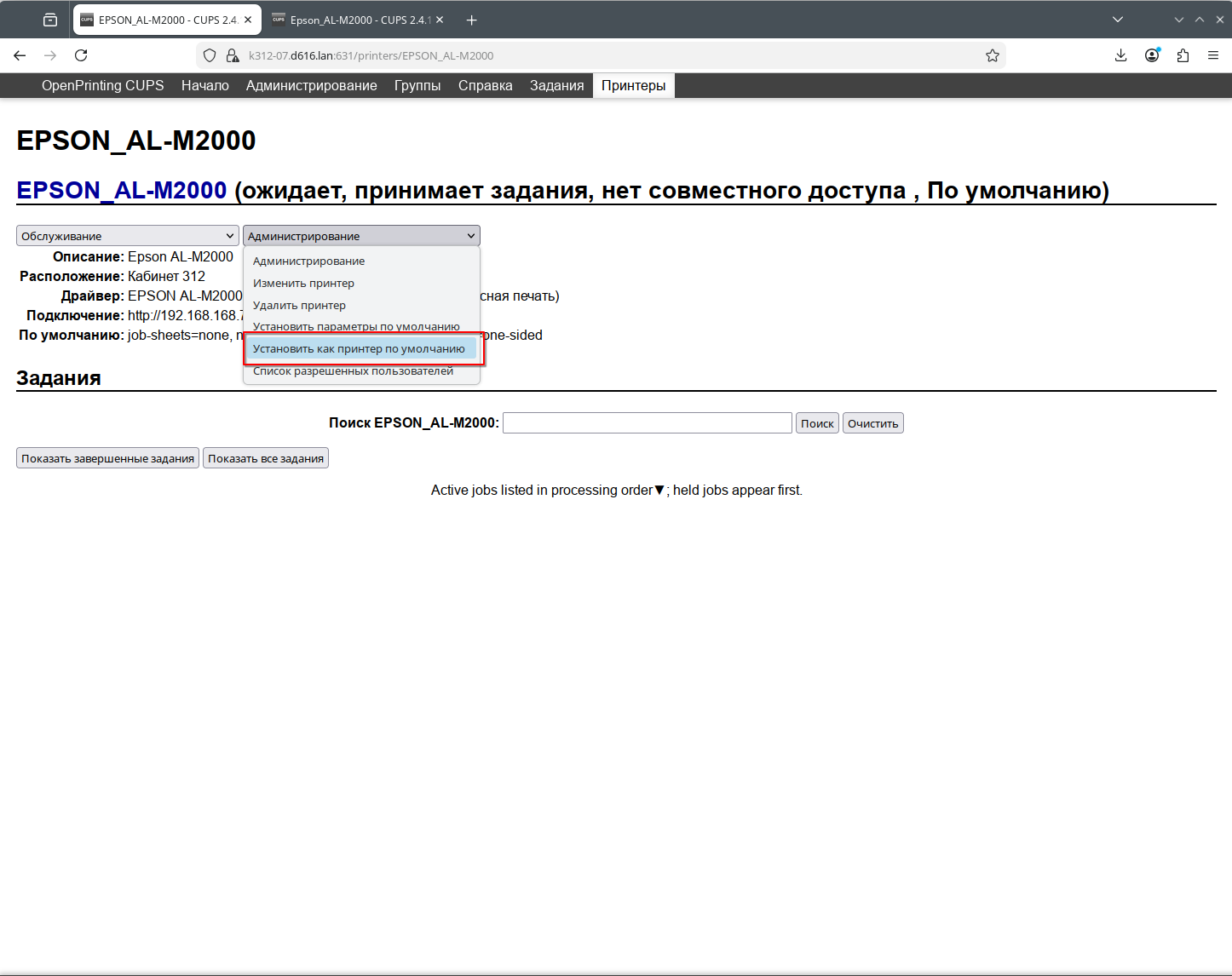This screenshot has height=976, width=1232.
Task: Expand the Обслуживание dropdown
Action: (127, 236)
